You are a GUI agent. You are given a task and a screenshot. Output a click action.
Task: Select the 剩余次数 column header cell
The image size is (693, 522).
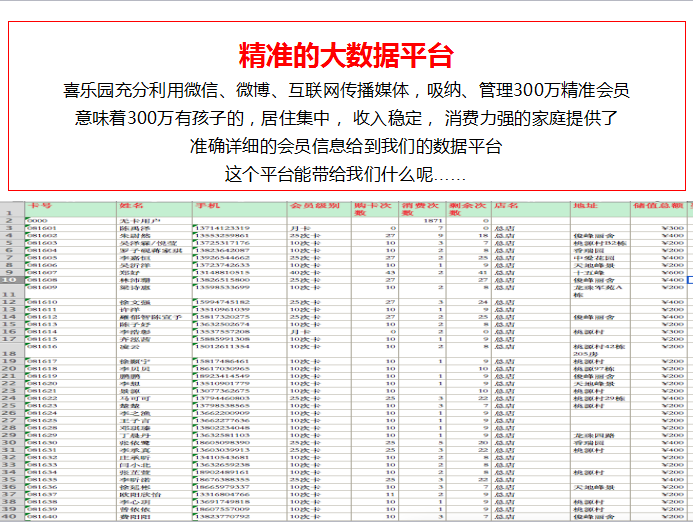click(x=469, y=209)
